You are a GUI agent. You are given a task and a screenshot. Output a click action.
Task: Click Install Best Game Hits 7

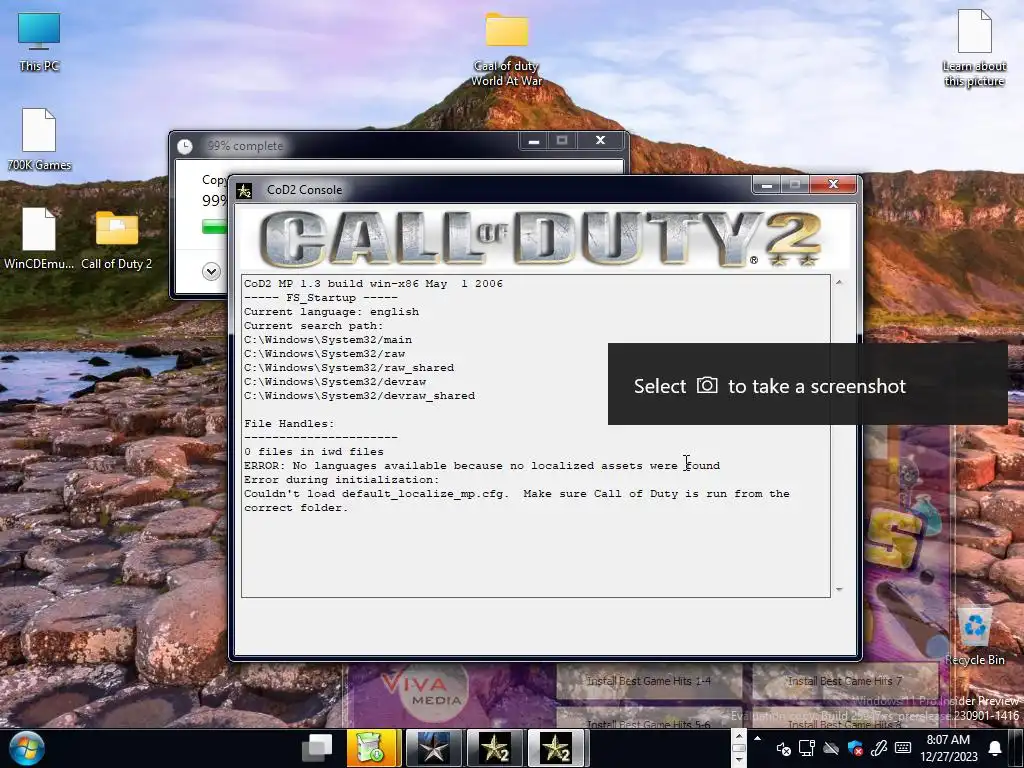coord(844,680)
